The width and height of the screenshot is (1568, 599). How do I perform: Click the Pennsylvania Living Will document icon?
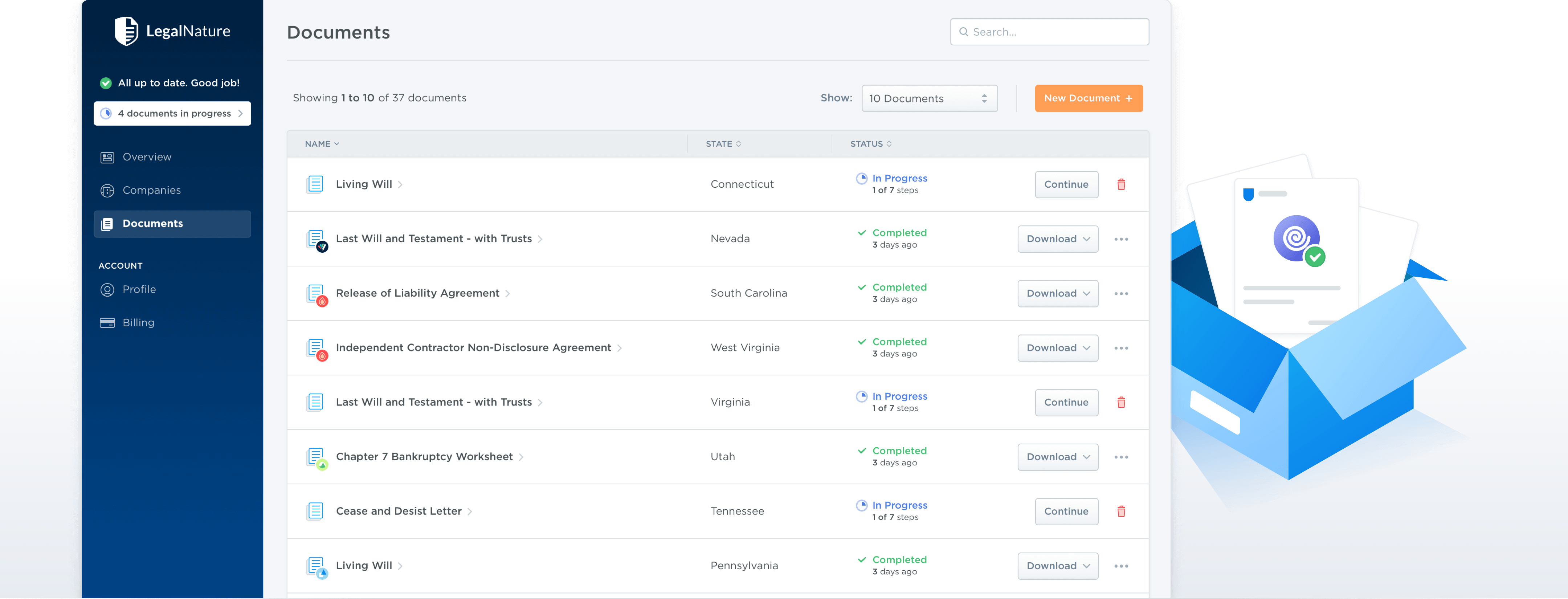point(316,566)
